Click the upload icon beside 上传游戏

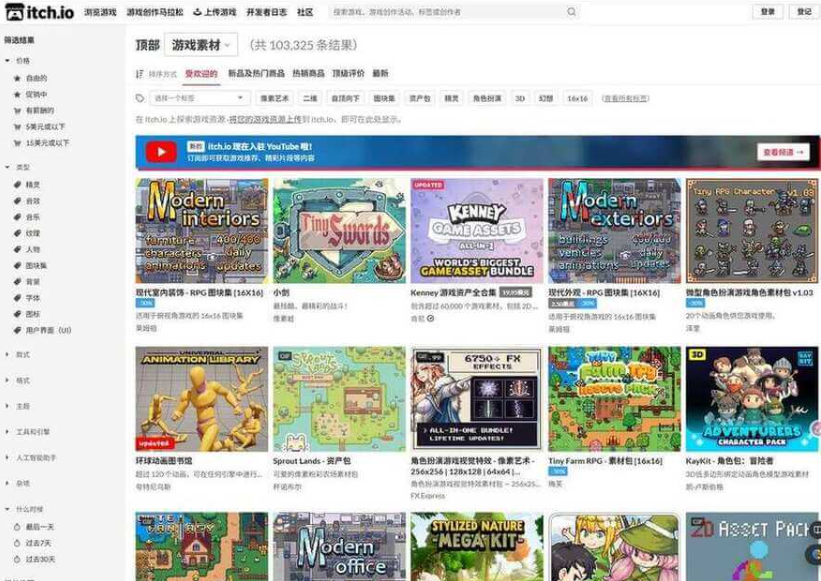pyautogui.click(x=197, y=12)
